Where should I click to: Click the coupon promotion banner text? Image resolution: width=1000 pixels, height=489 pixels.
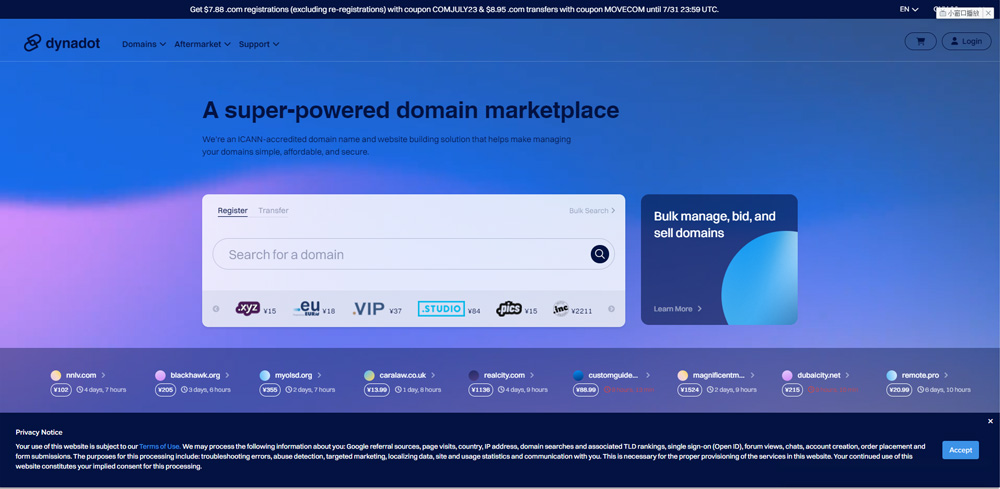(454, 10)
